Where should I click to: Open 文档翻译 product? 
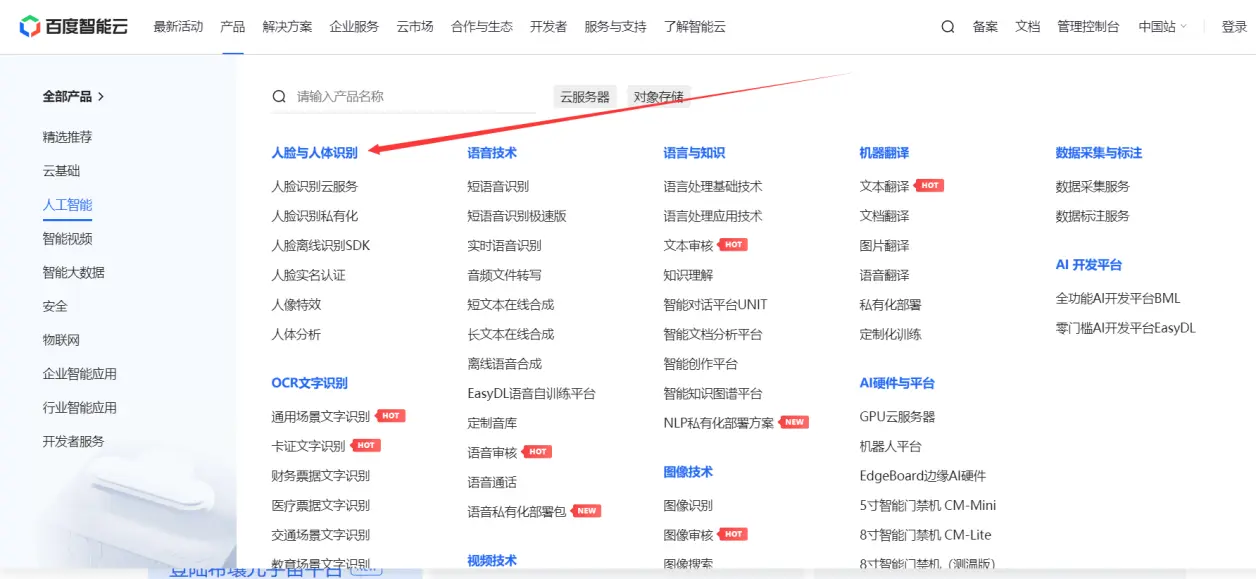884,216
